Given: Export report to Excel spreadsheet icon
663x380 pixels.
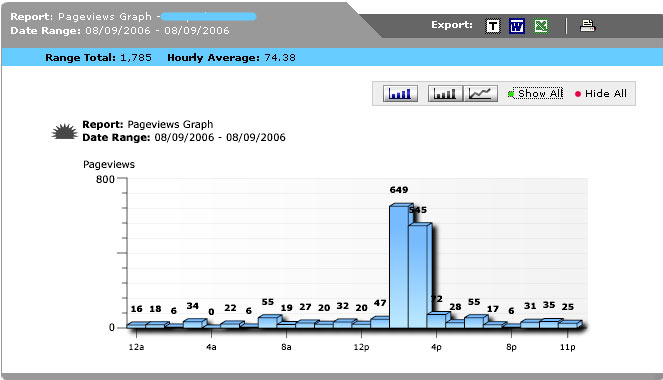Looking at the screenshot, I should tap(541, 26).
